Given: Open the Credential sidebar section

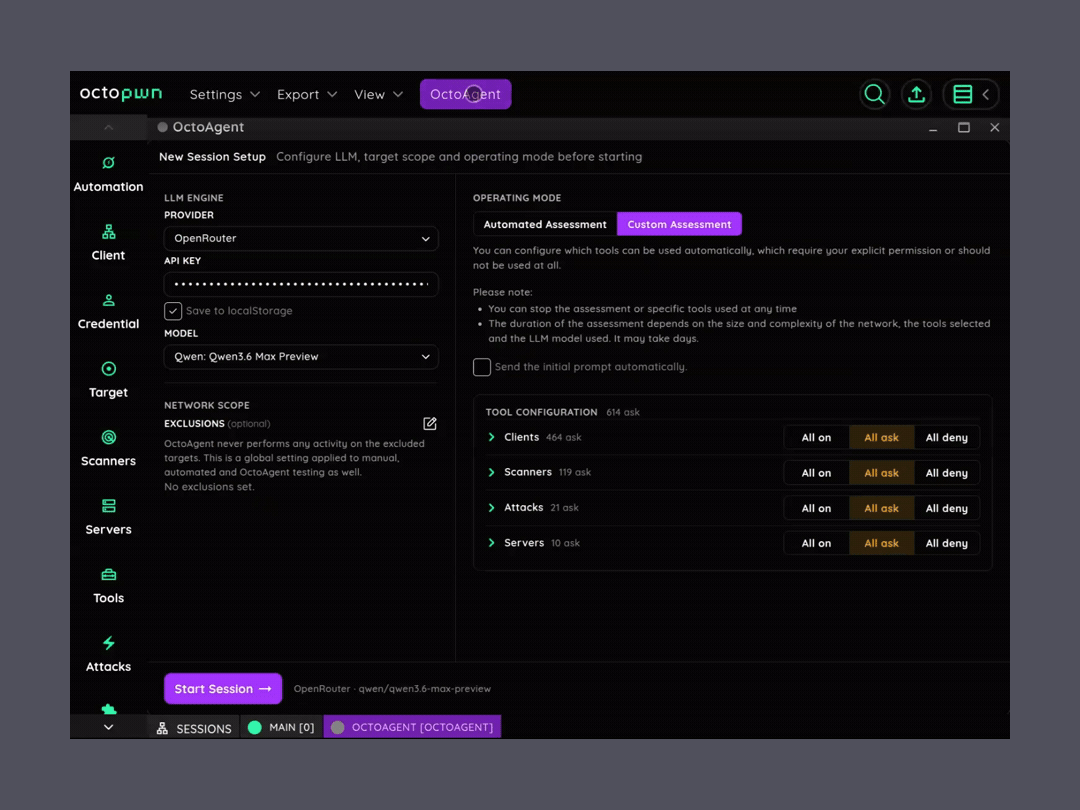Looking at the screenshot, I should point(108,311).
